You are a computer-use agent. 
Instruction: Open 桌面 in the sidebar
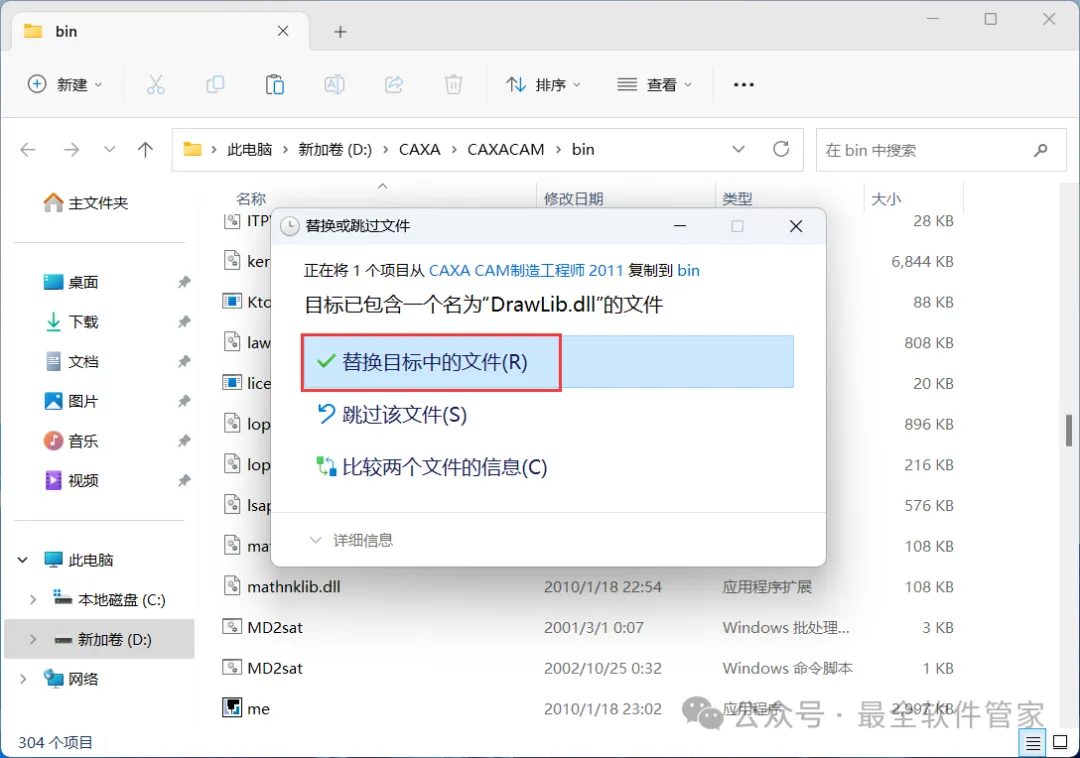[71, 282]
